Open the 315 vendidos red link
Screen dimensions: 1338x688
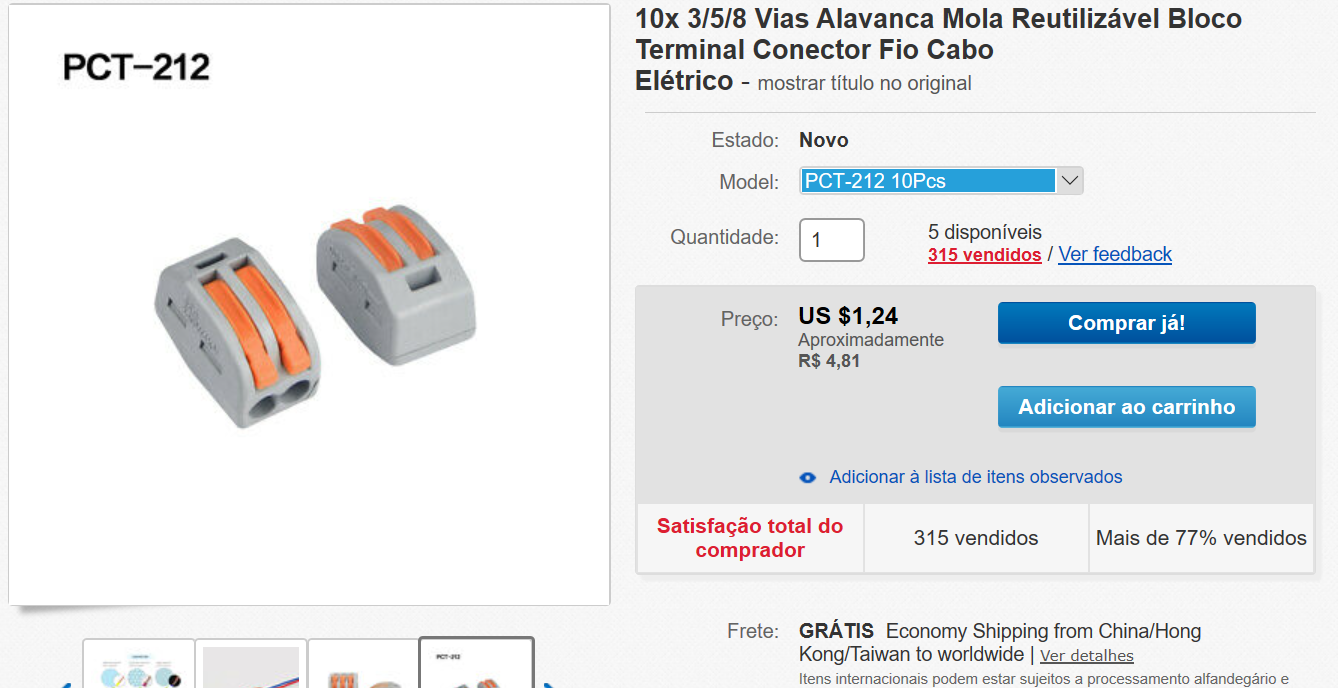[x=984, y=255]
